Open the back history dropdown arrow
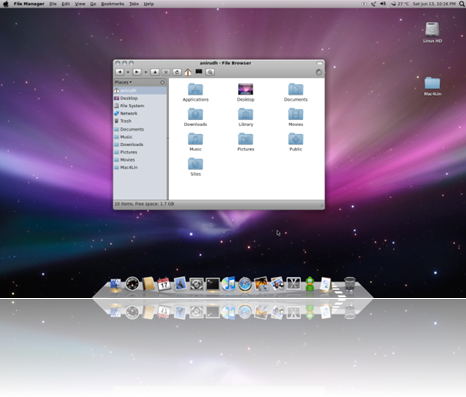 [x=128, y=72]
